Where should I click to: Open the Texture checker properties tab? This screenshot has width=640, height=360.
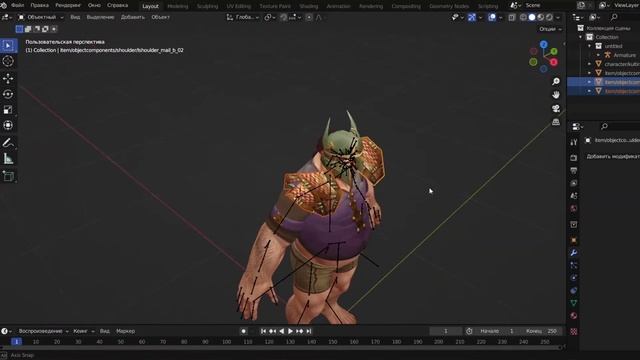tap(573, 331)
